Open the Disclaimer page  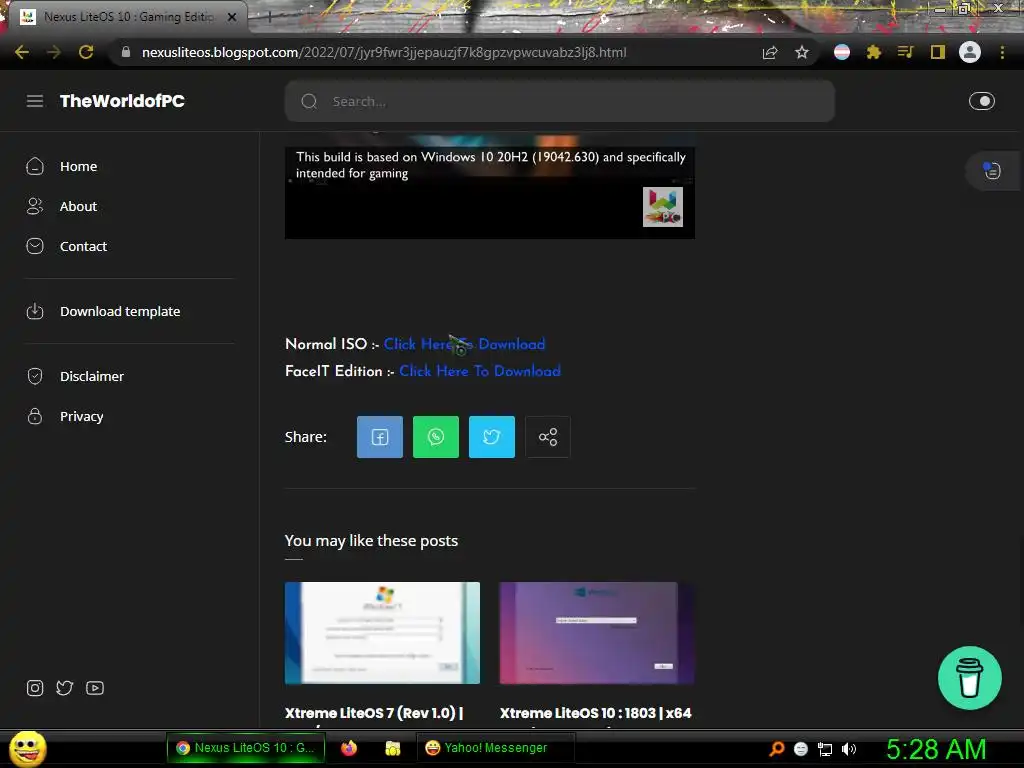[91, 376]
